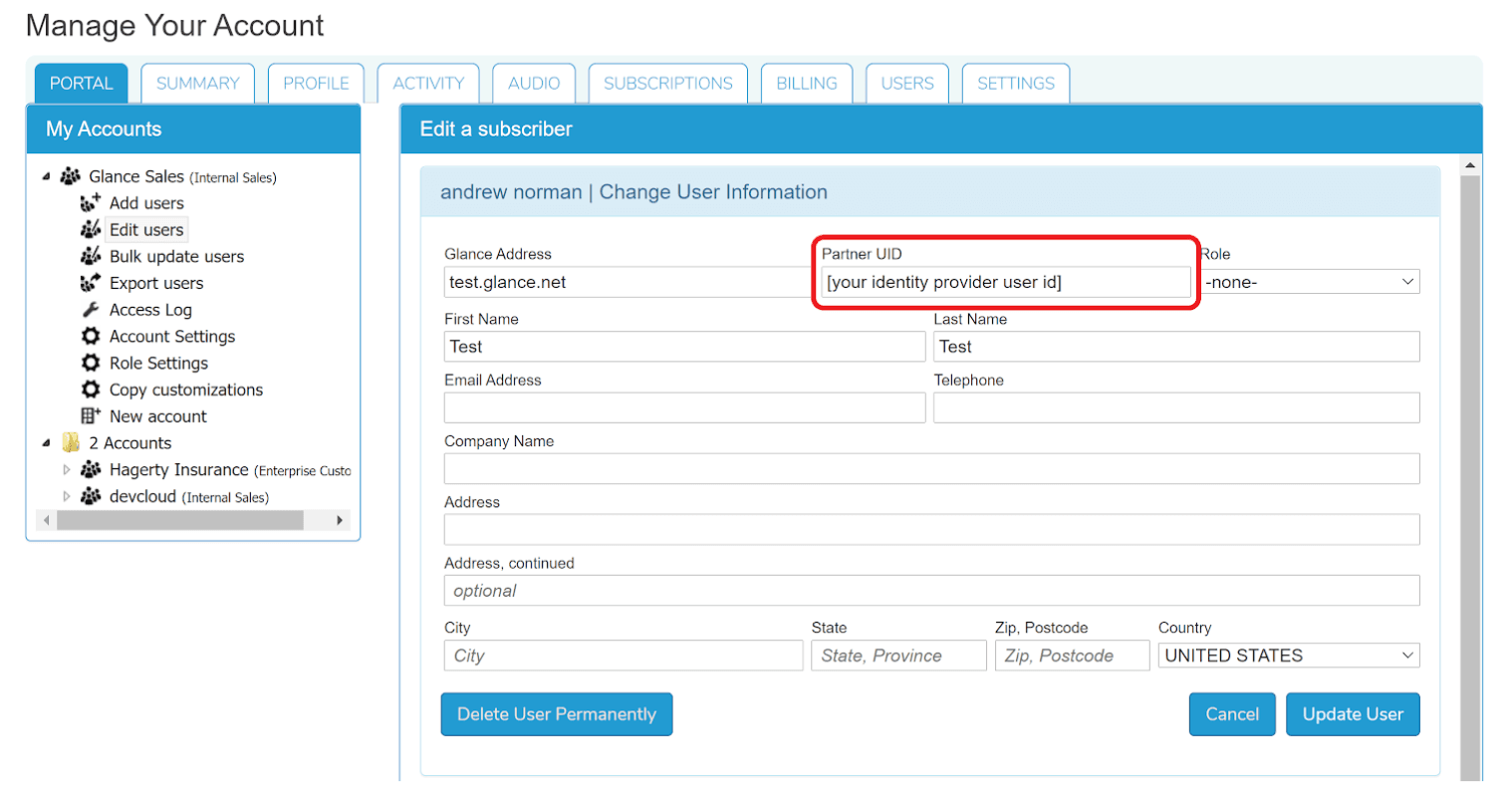Click the Bulk update users icon
1512x799 pixels.
coord(91,257)
